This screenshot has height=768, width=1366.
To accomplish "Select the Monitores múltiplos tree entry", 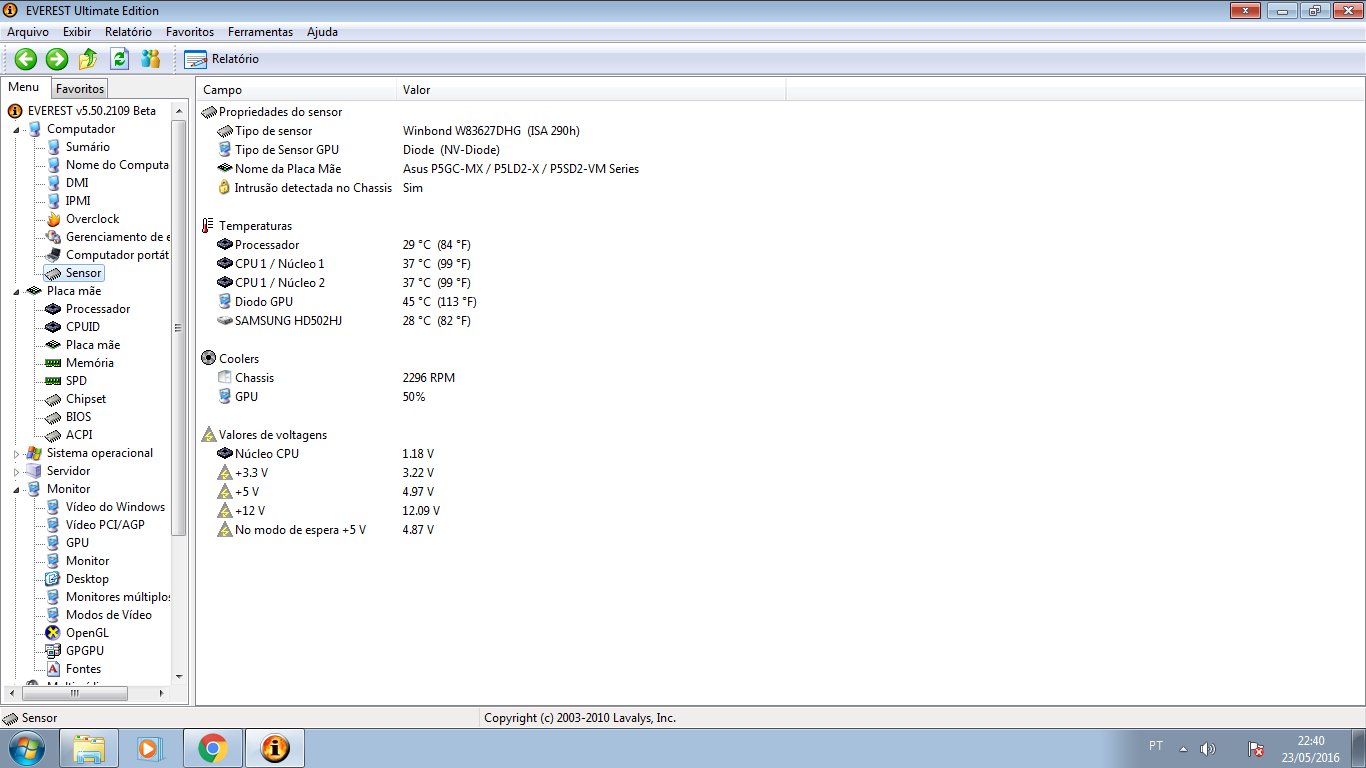I will pyautogui.click(x=107, y=597).
